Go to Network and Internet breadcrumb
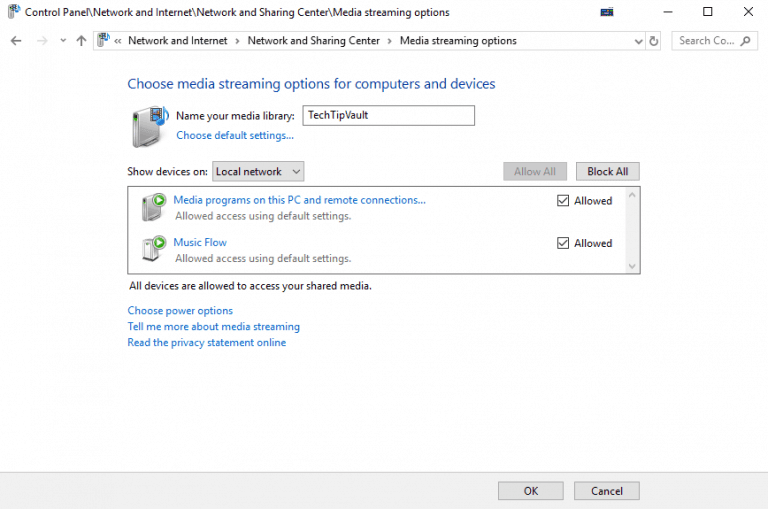This screenshot has height=509, width=768. [177, 41]
